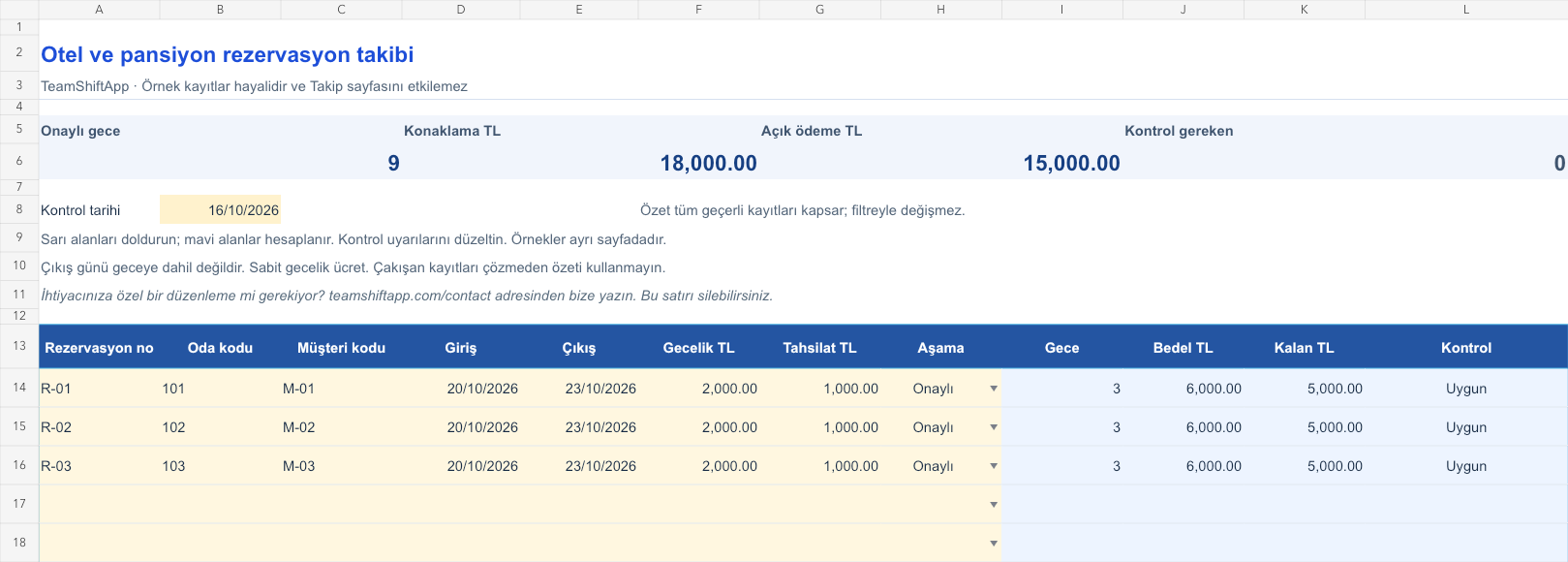
Task: Select customer code cell "M-01"
Action: [341, 389]
